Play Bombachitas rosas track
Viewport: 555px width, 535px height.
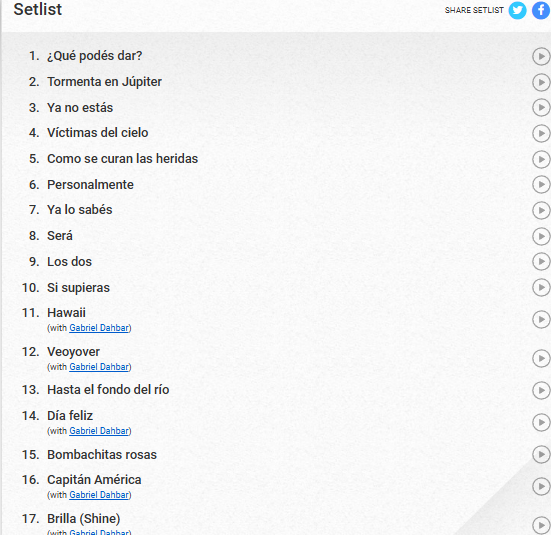[x=541, y=454]
